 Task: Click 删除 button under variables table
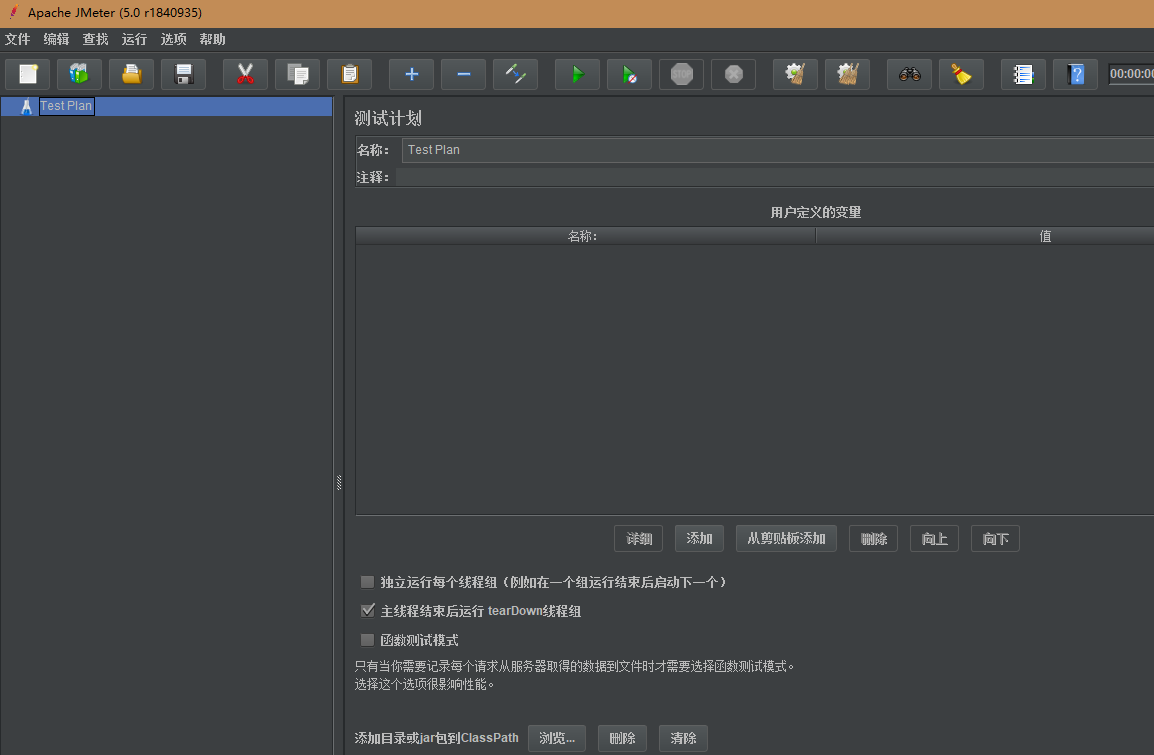[x=874, y=539]
